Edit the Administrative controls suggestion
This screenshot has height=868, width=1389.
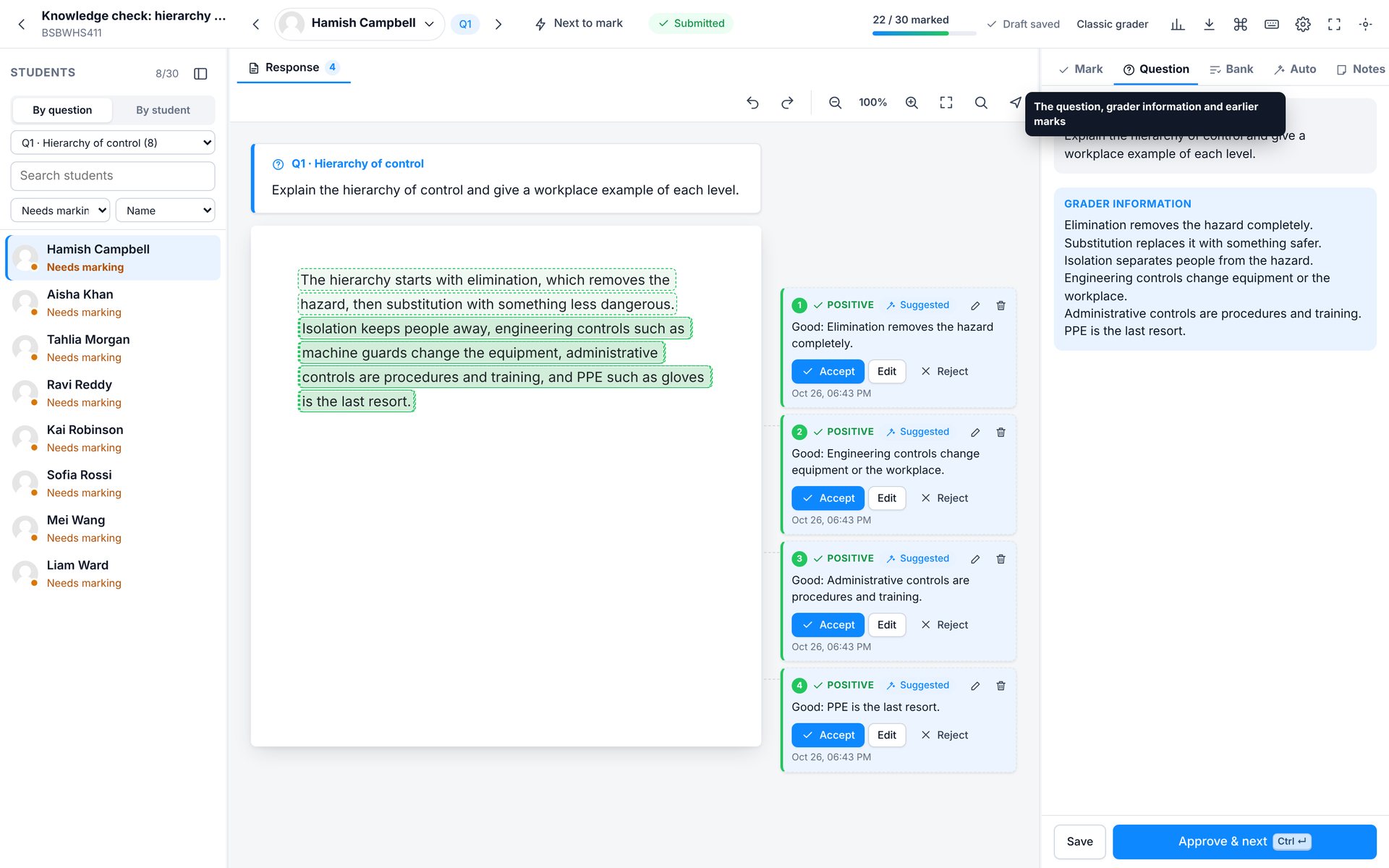tap(886, 625)
